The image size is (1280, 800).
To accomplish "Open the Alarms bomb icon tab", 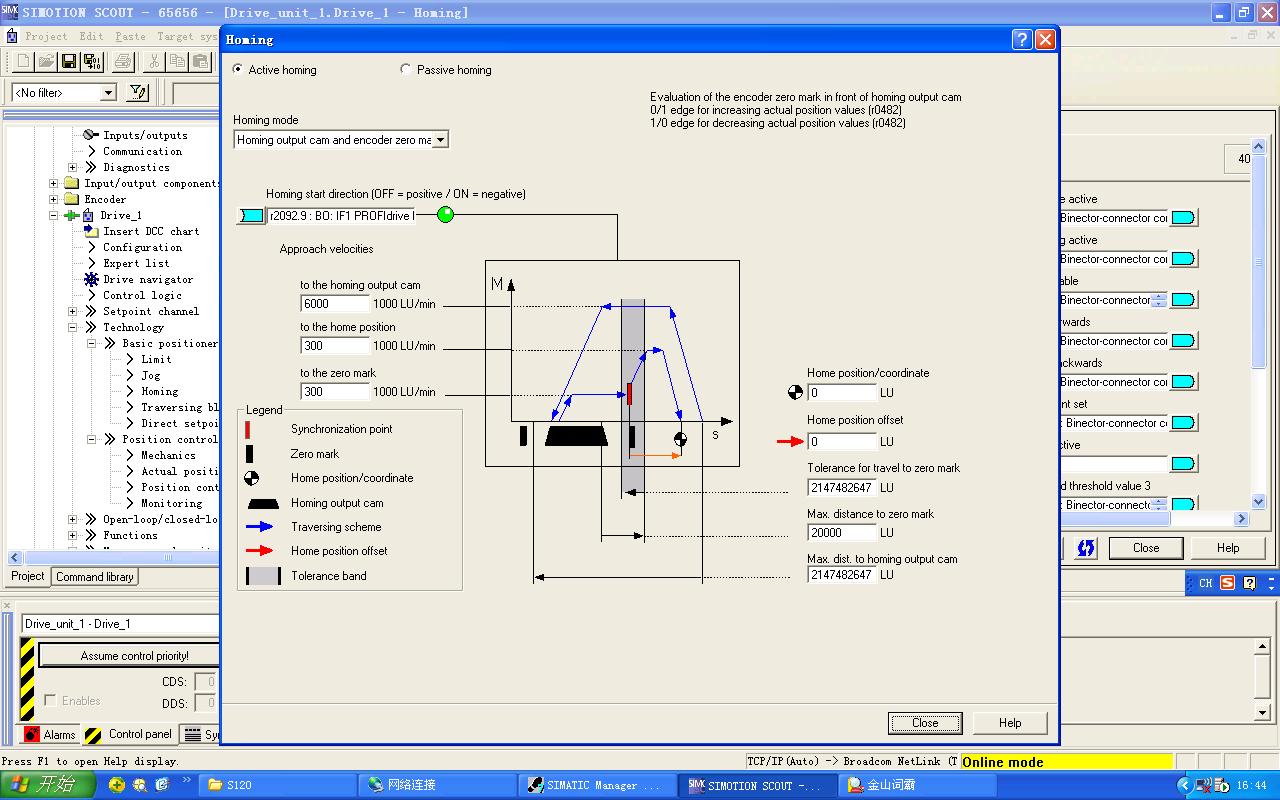I will click(x=49, y=735).
